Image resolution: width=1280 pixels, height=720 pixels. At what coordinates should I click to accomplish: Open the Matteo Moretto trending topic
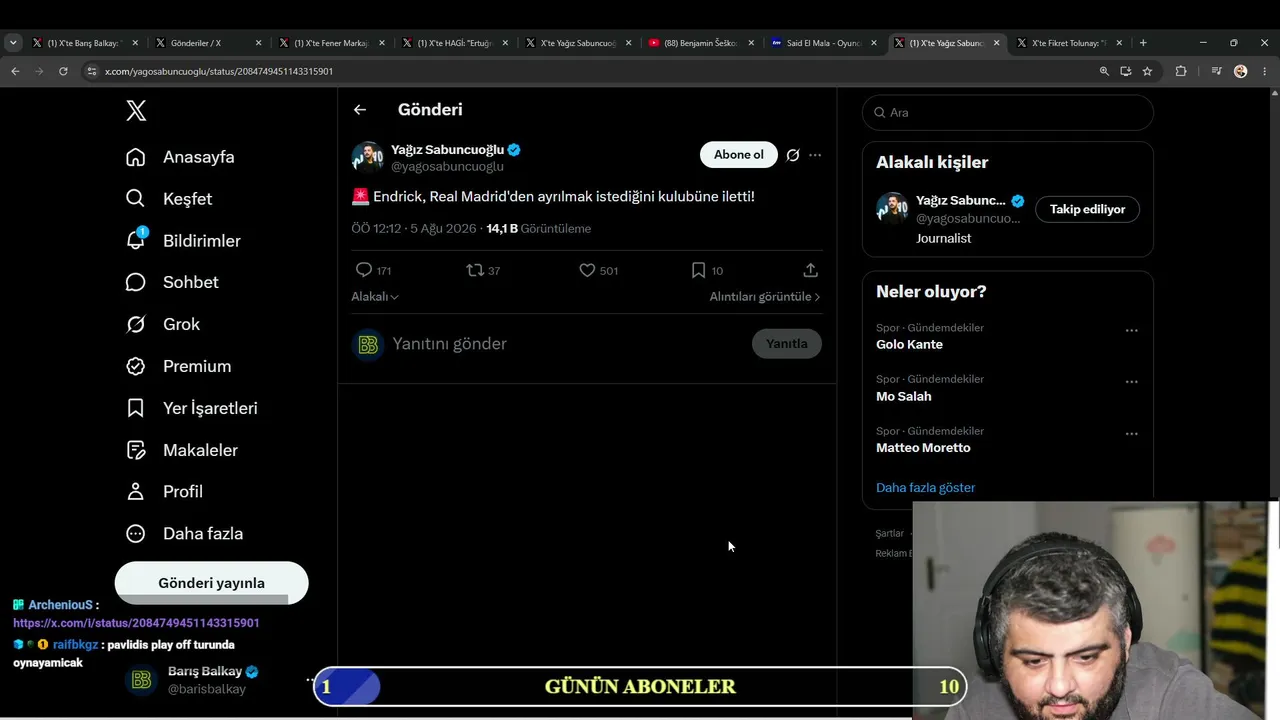tap(923, 448)
